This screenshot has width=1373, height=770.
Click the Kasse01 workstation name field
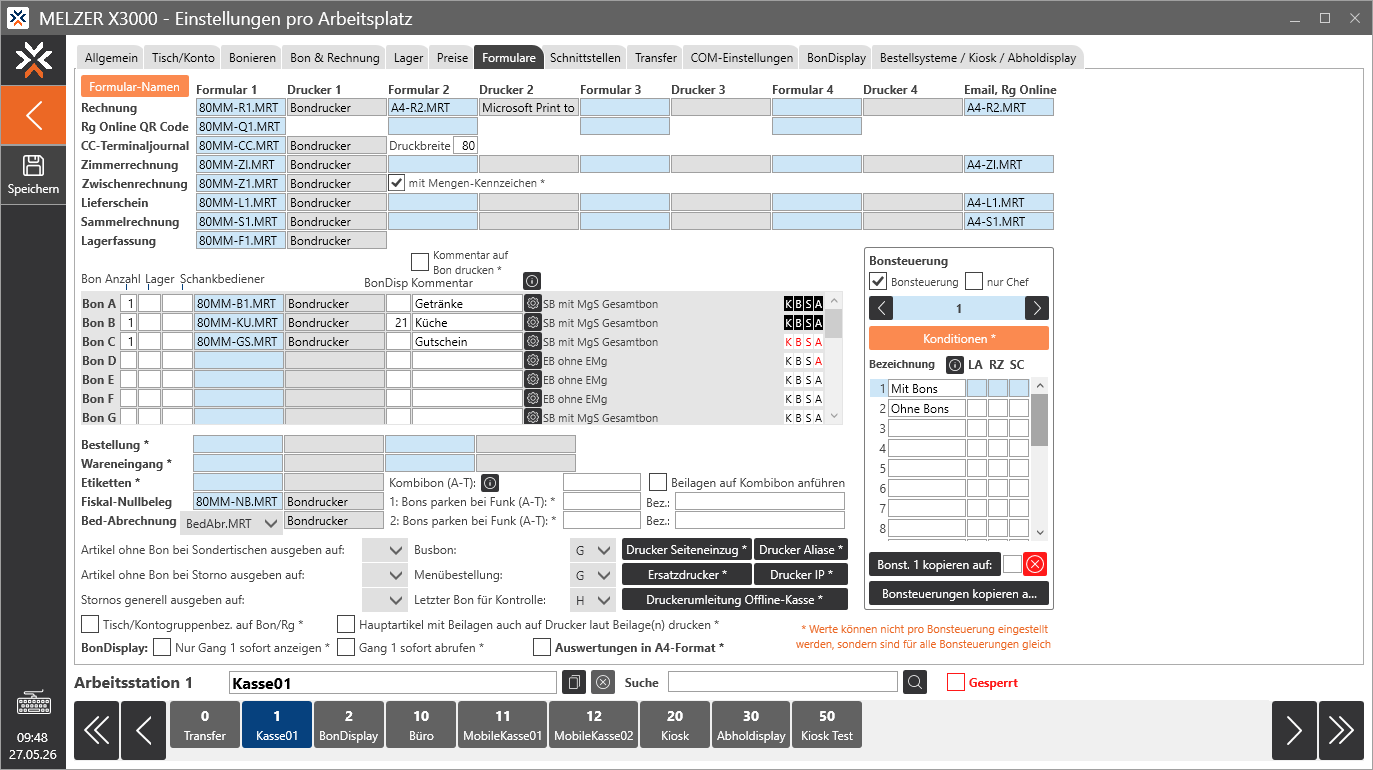(392, 682)
